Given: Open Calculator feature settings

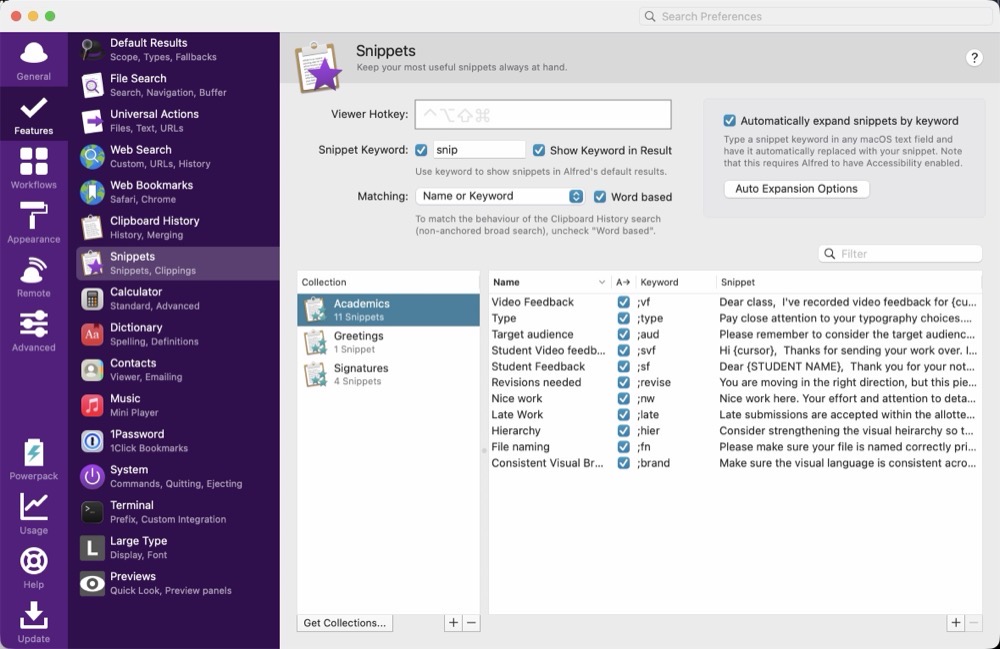Looking at the screenshot, I should pyautogui.click(x=177, y=298).
